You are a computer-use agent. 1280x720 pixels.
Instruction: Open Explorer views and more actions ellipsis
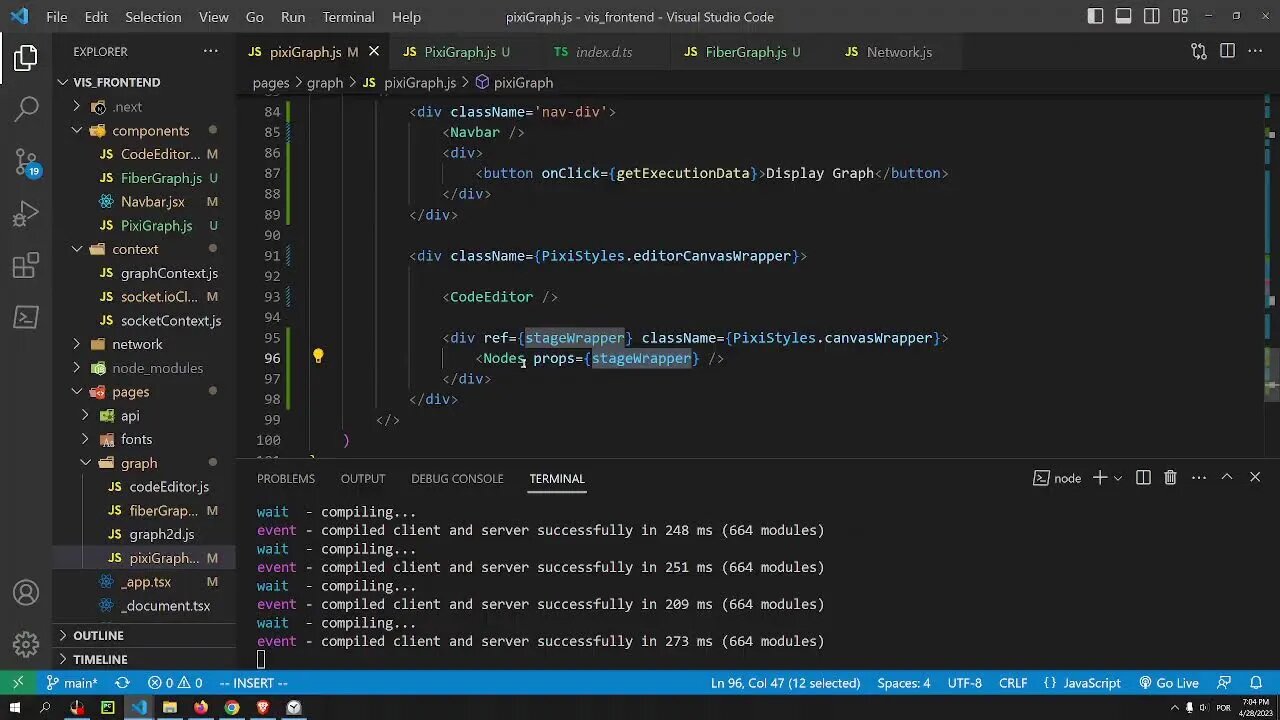210,51
